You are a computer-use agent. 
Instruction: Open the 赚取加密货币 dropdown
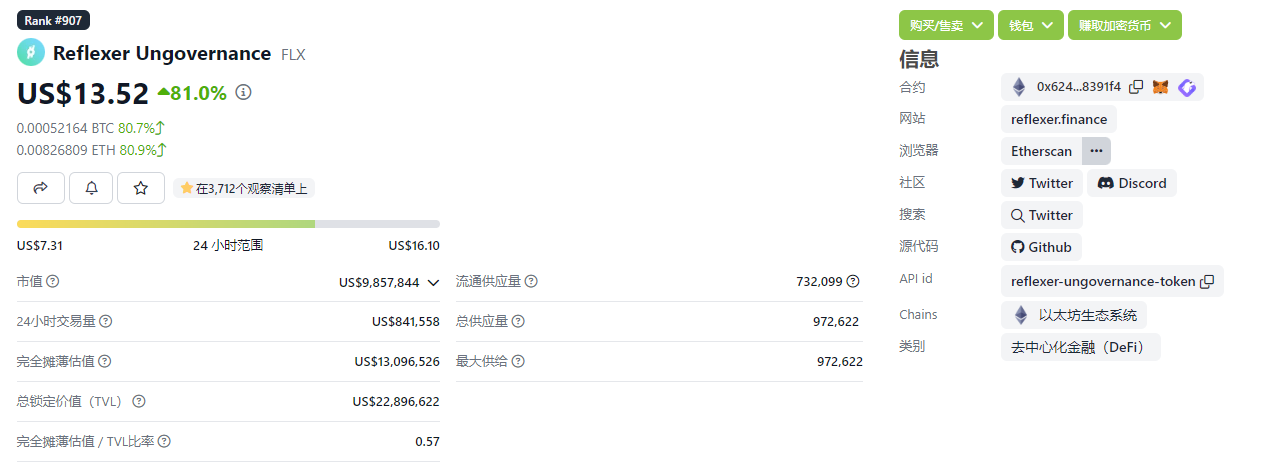(1124, 25)
